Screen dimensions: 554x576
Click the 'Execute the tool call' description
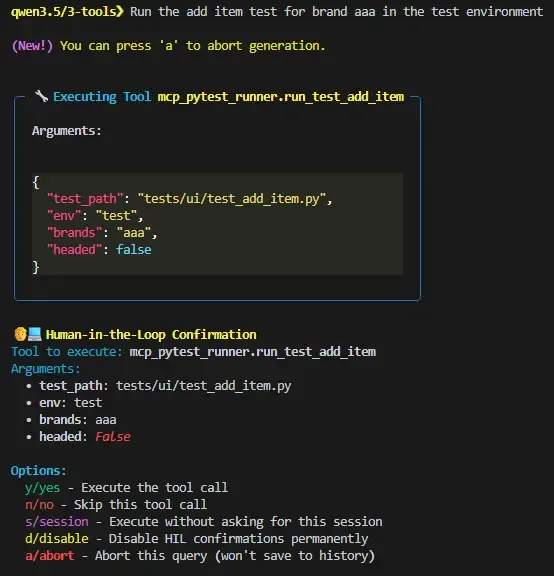coord(154,487)
